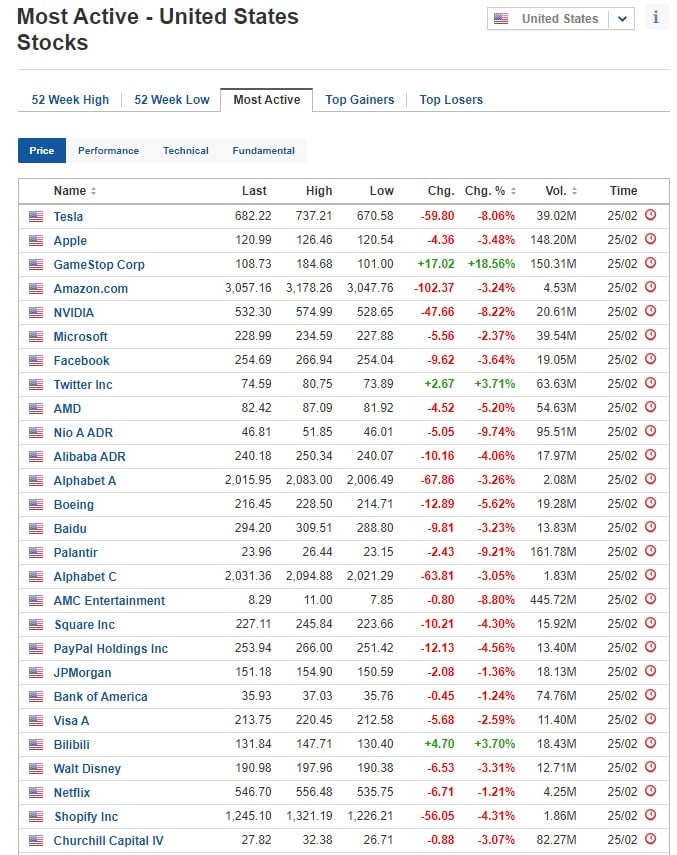Select the Technical view button

pos(185,150)
